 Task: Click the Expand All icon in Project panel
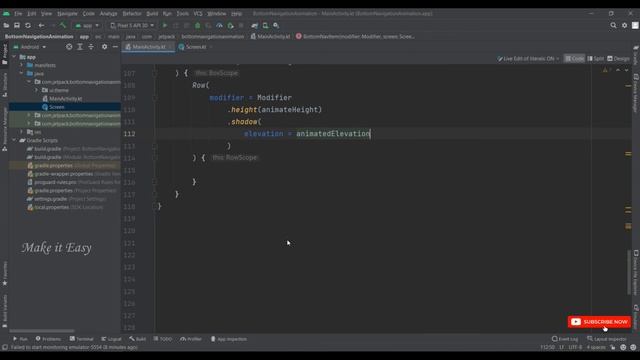click(x=80, y=47)
